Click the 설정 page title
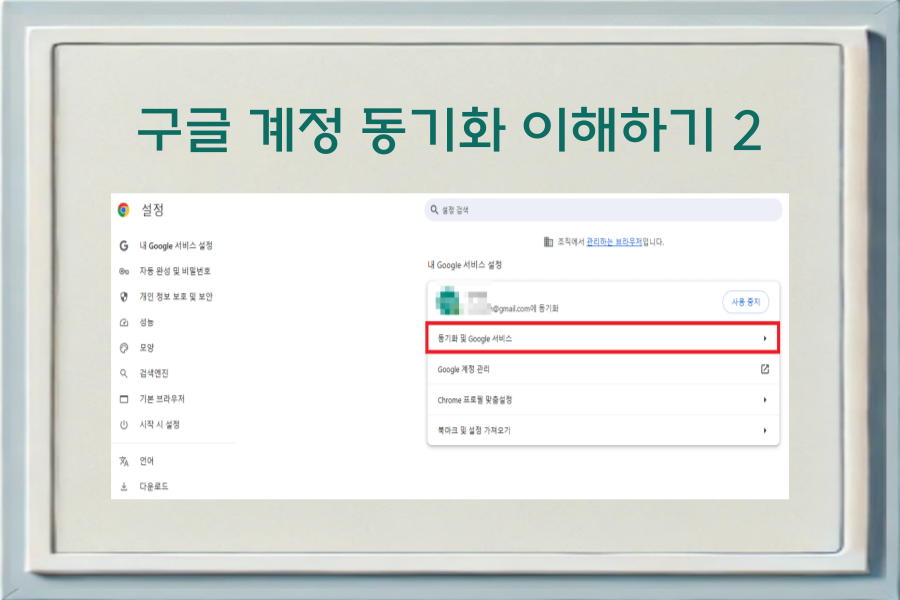Viewport: 900px width, 600px height. [x=153, y=210]
